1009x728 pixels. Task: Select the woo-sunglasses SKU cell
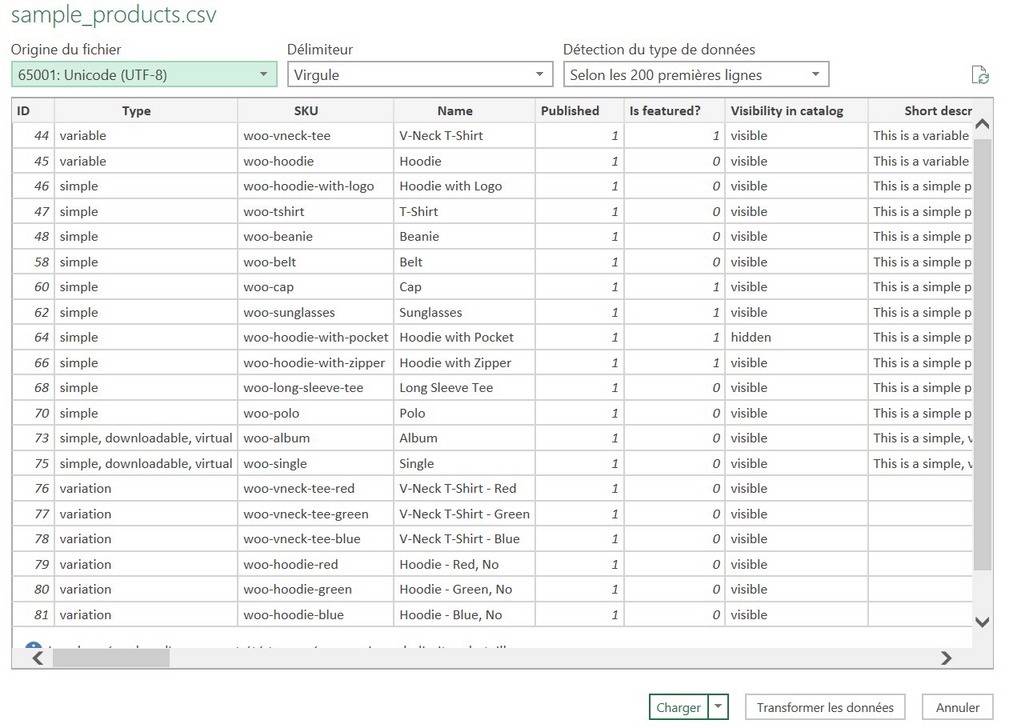click(289, 312)
